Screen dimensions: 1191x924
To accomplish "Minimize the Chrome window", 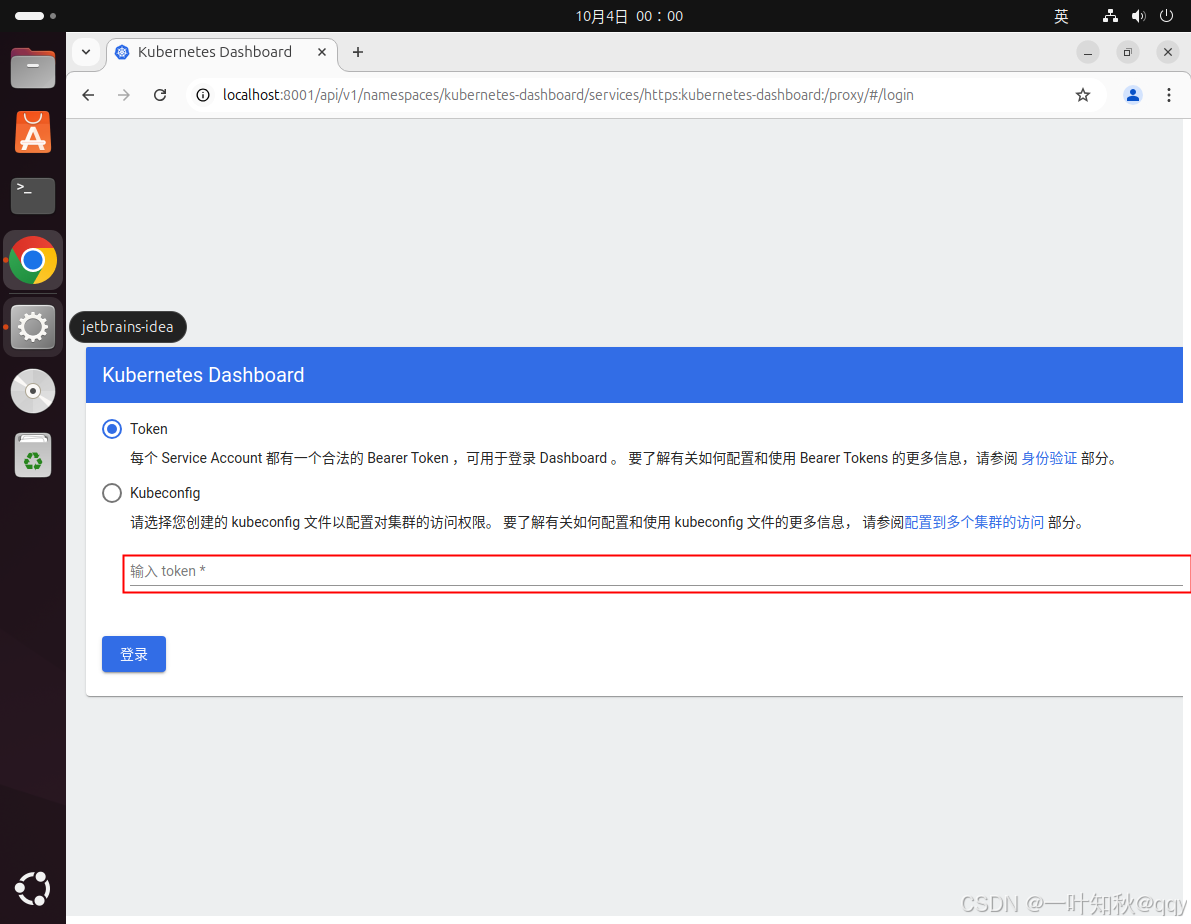I will pyautogui.click(x=1088, y=52).
